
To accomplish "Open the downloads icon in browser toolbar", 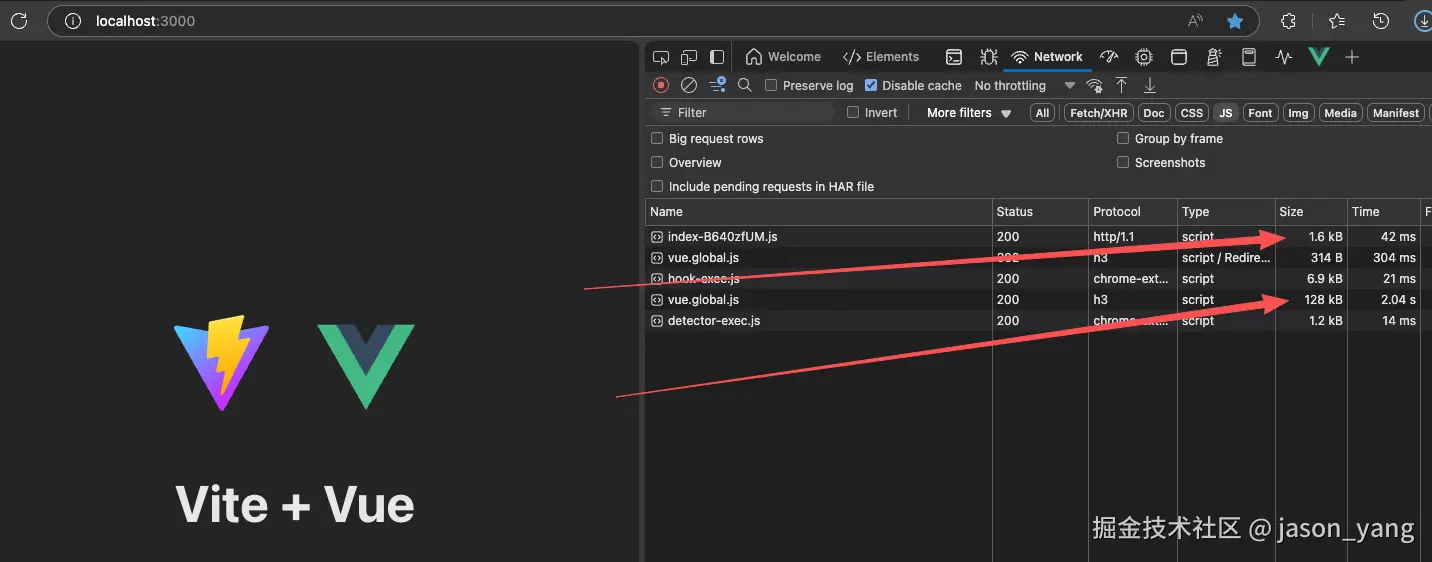I will click(x=1423, y=21).
